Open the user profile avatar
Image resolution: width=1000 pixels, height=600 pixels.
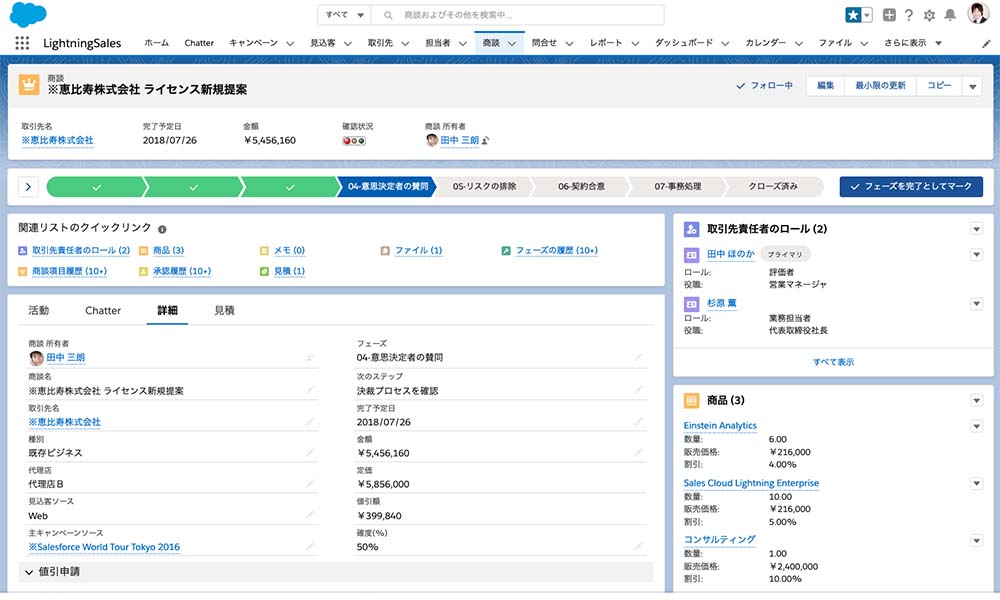[978, 13]
